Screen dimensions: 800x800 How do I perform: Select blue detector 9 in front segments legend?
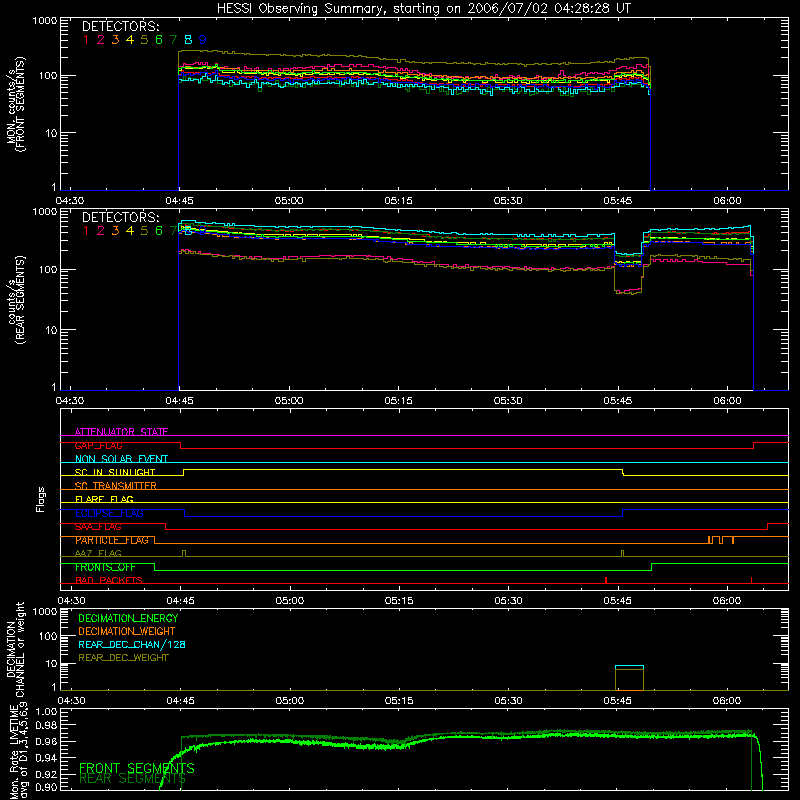(x=203, y=39)
